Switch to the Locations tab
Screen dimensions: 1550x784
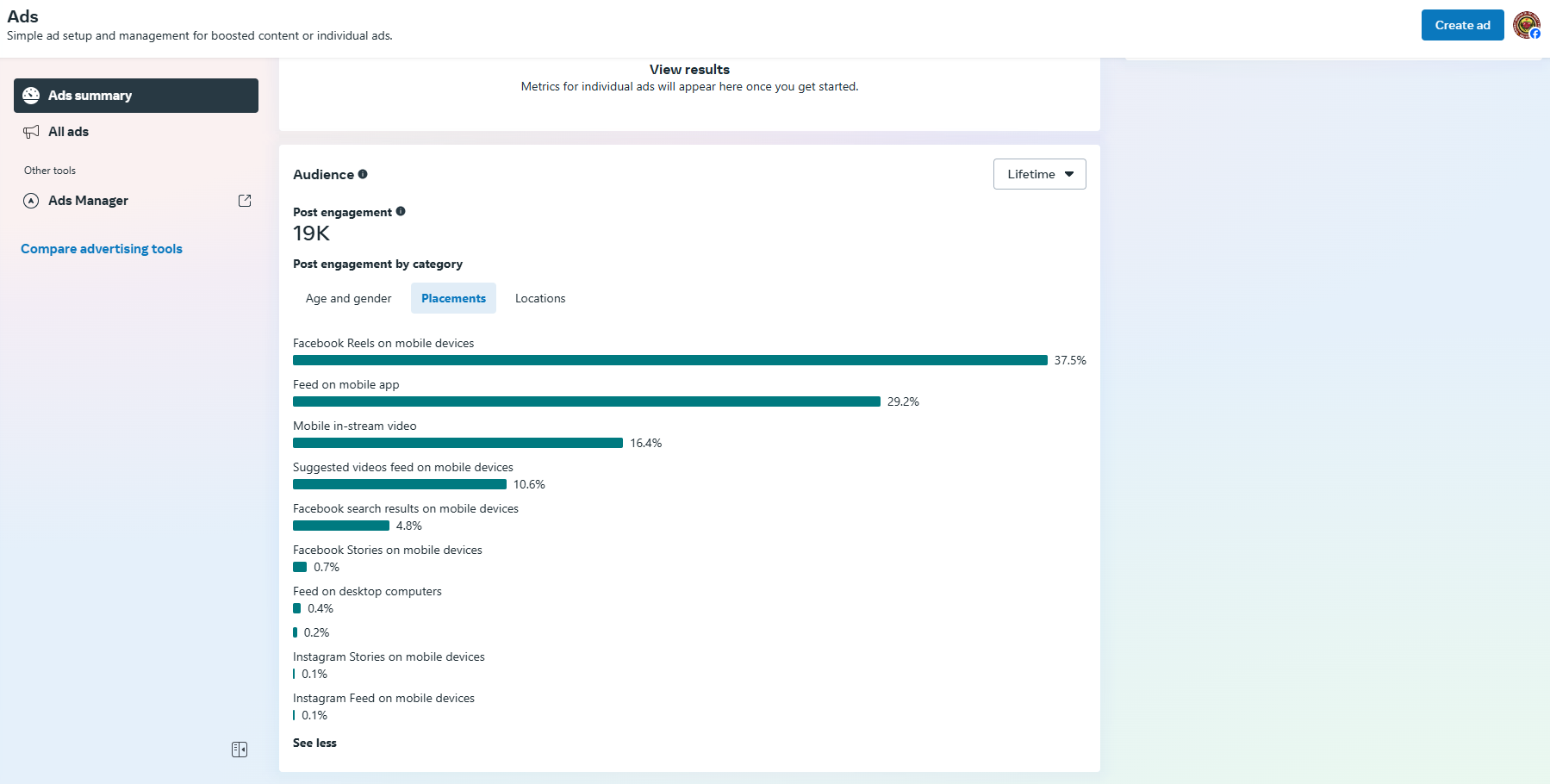click(x=540, y=298)
